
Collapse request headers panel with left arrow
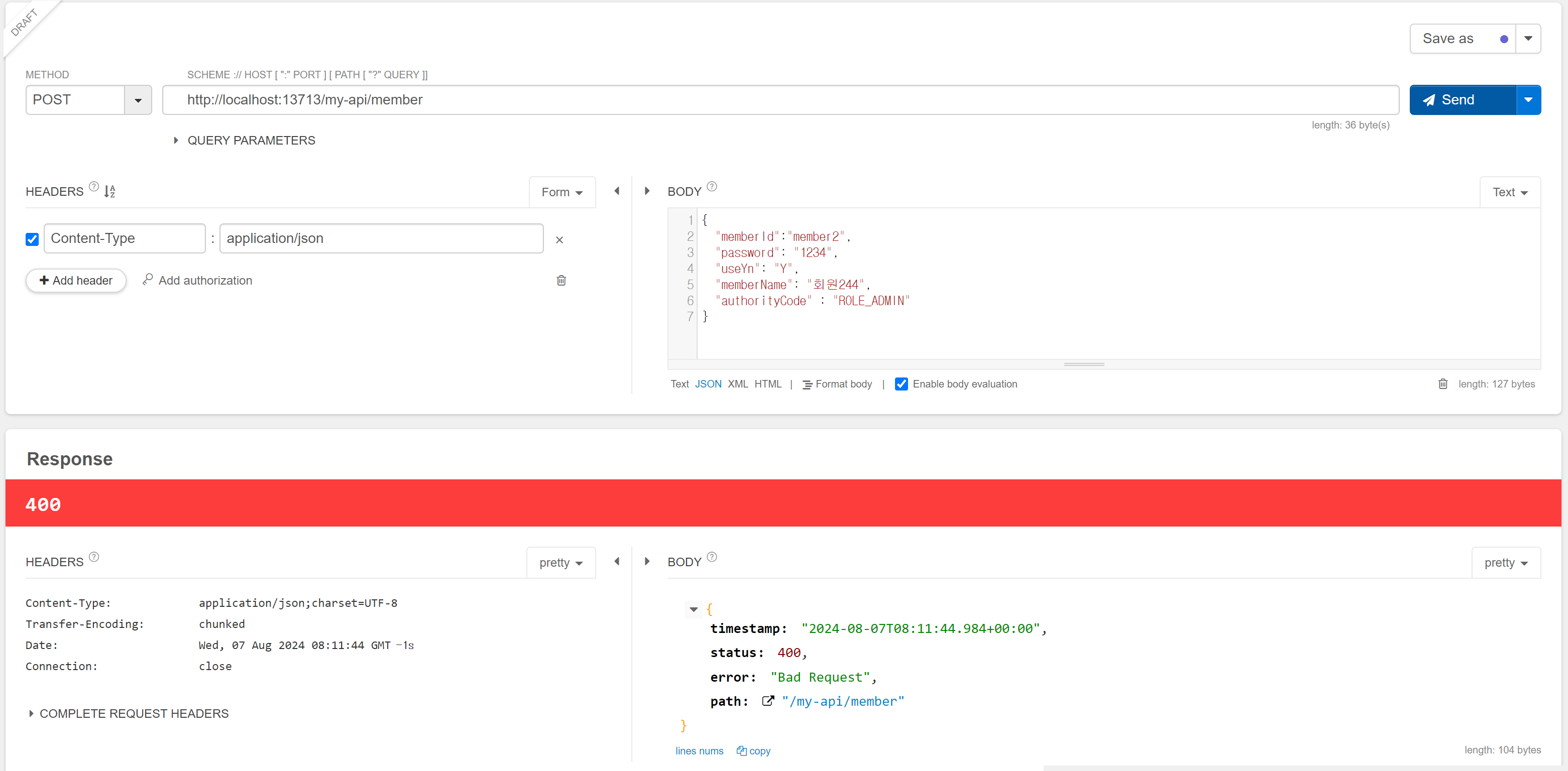(617, 191)
